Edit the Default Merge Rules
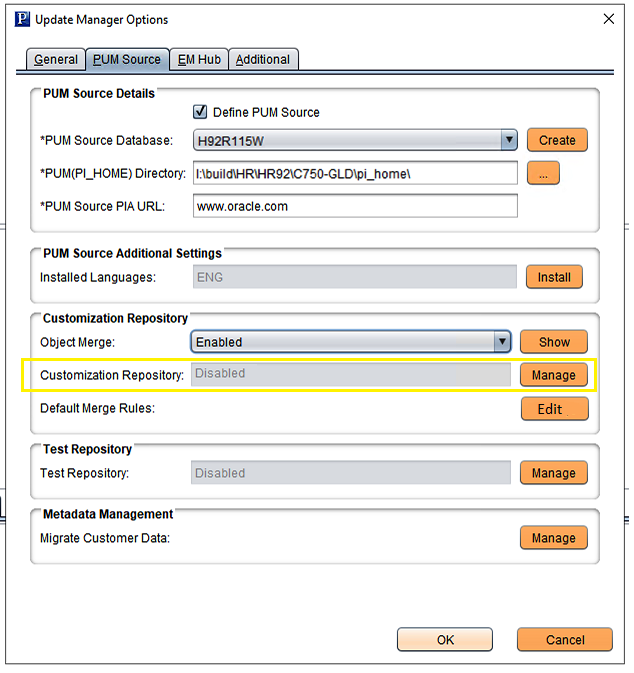This screenshot has width=634, height=673. tap(554, 409)
